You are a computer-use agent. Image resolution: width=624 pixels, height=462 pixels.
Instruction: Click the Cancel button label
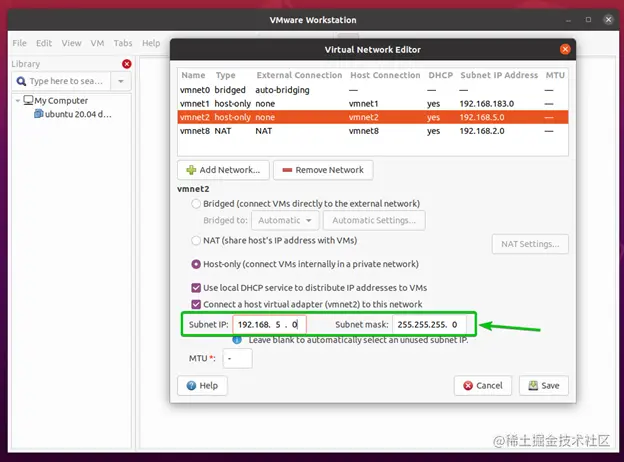489,386
